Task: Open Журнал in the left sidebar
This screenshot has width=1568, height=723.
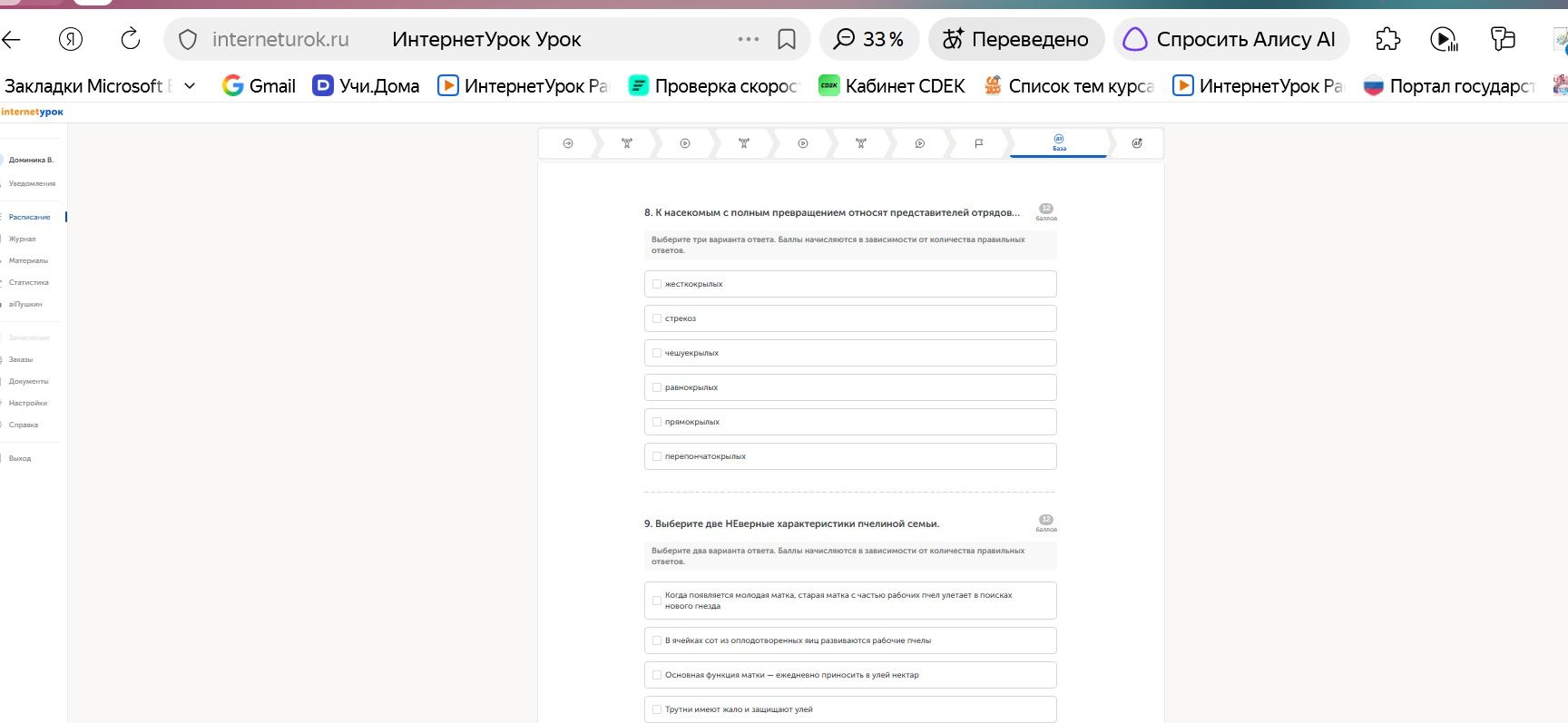Action: tap(23, 239)
